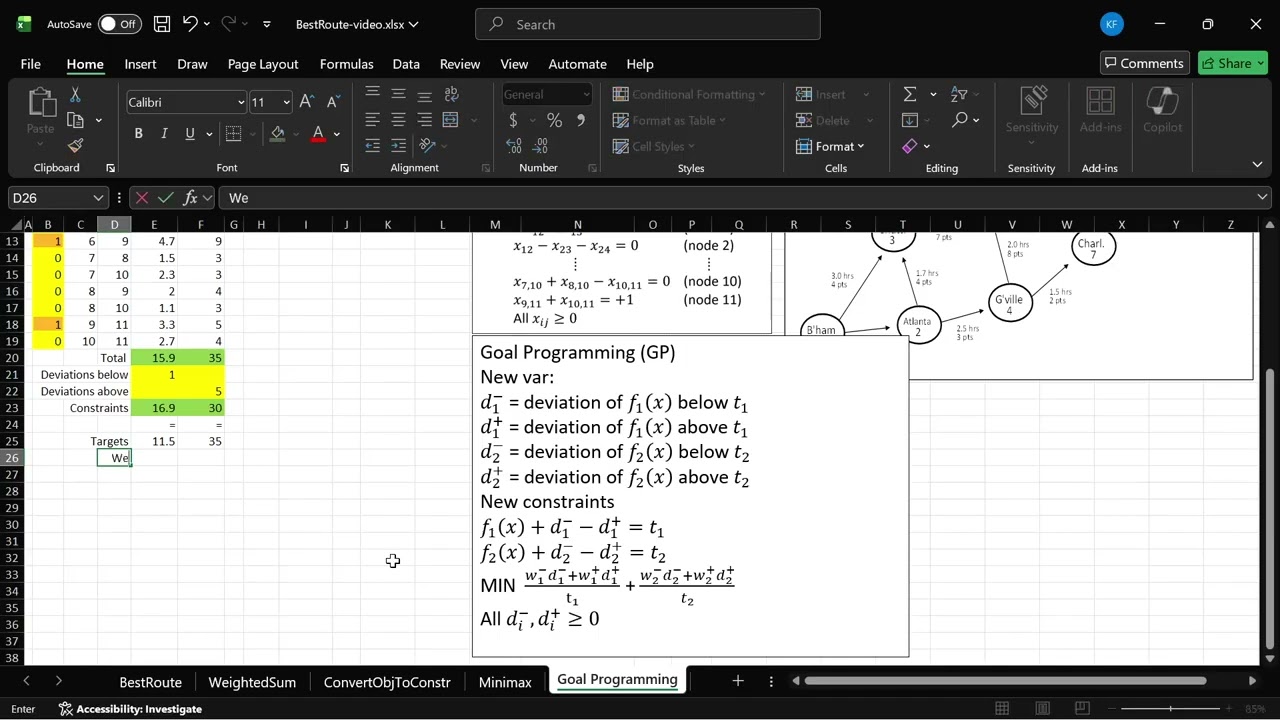Click the zoom slider in status bar
The width and height of the screenshot is (1280, 720).
(x=1170, y=709)
